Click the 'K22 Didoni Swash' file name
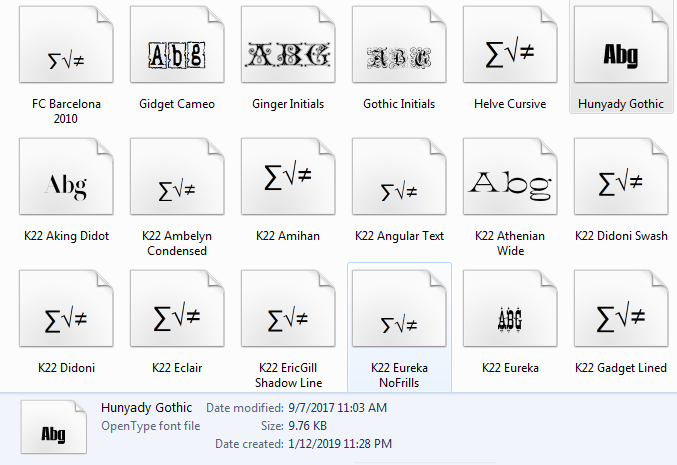The height and width of the screenshot is (465, 677). [621, 236]
